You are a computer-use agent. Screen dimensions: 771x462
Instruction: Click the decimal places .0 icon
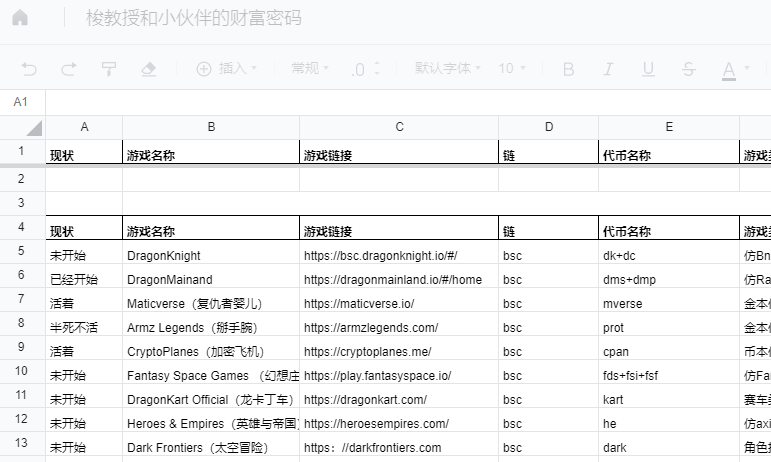point(358,69)
